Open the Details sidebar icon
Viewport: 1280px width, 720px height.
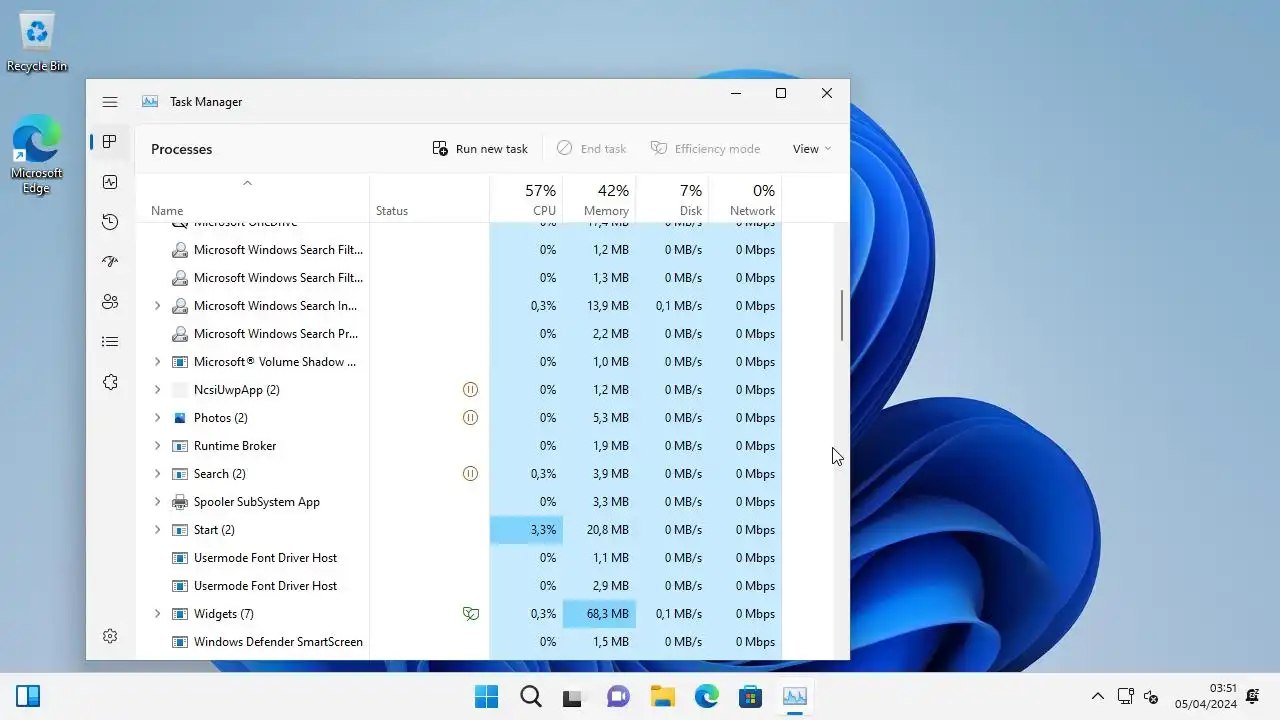(x=110, y=342)
